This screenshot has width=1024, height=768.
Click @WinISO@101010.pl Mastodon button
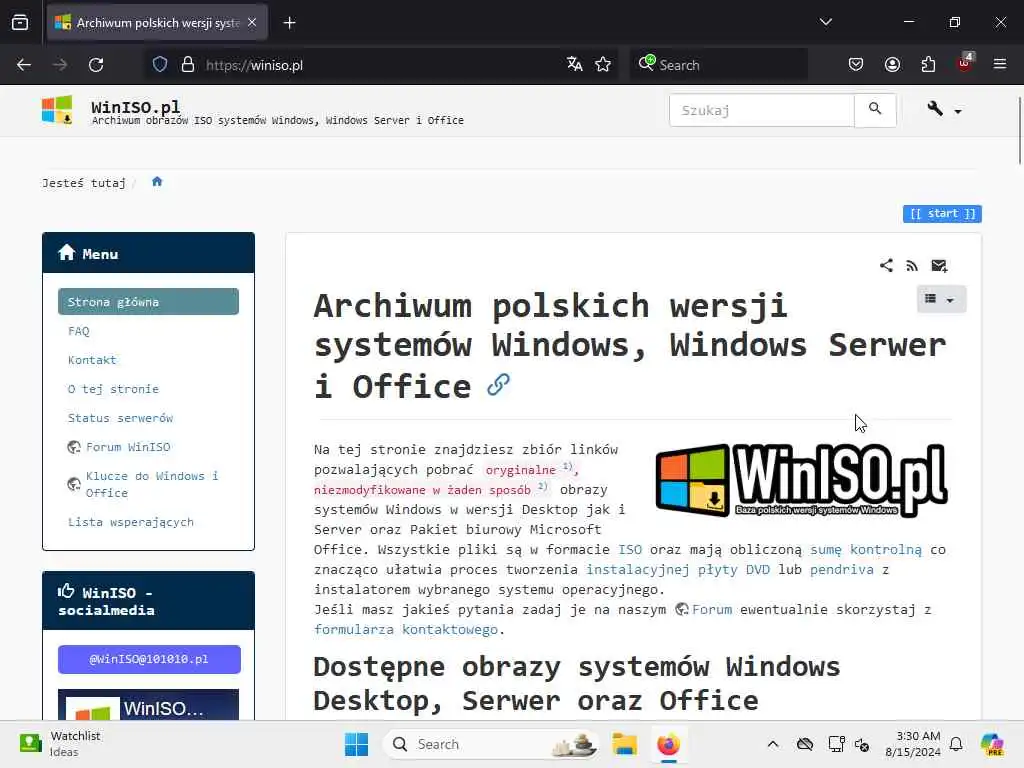pyautogui.click(x=149, y=659)
